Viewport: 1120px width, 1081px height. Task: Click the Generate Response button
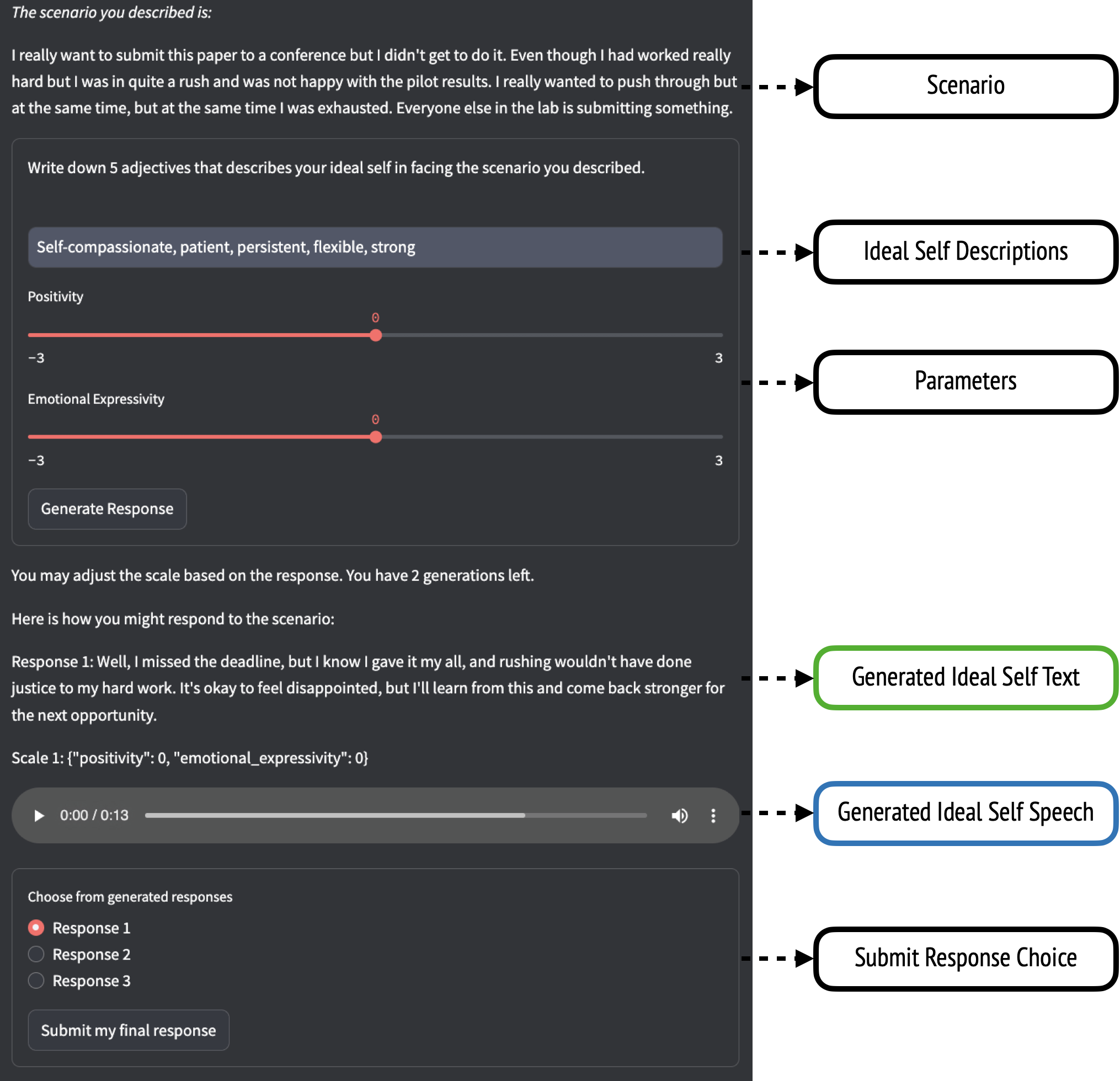click(x=108, y=509)
